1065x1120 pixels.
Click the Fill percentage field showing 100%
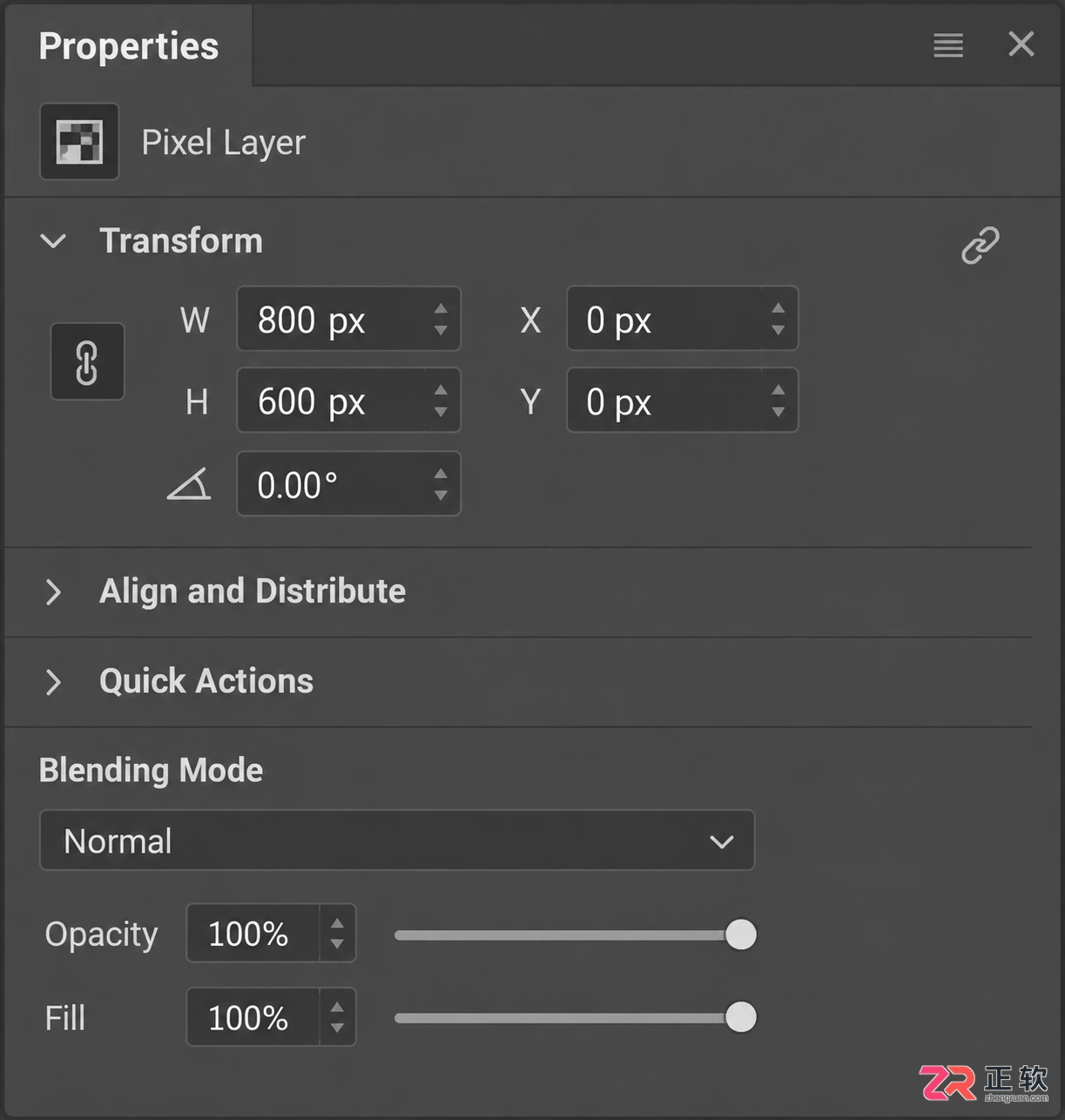253,1017
